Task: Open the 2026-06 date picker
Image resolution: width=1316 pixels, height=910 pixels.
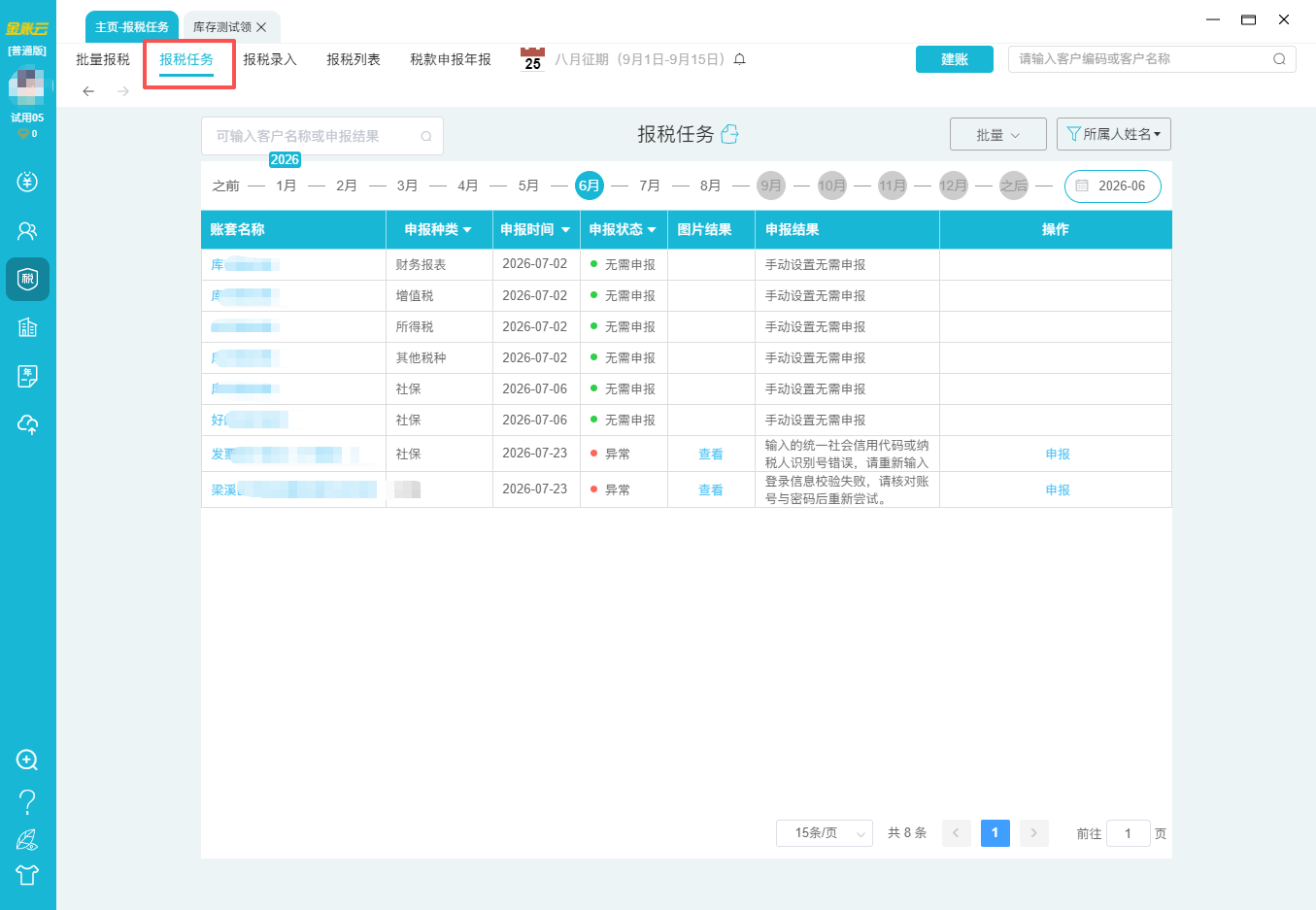Action: pos(1112,186)
